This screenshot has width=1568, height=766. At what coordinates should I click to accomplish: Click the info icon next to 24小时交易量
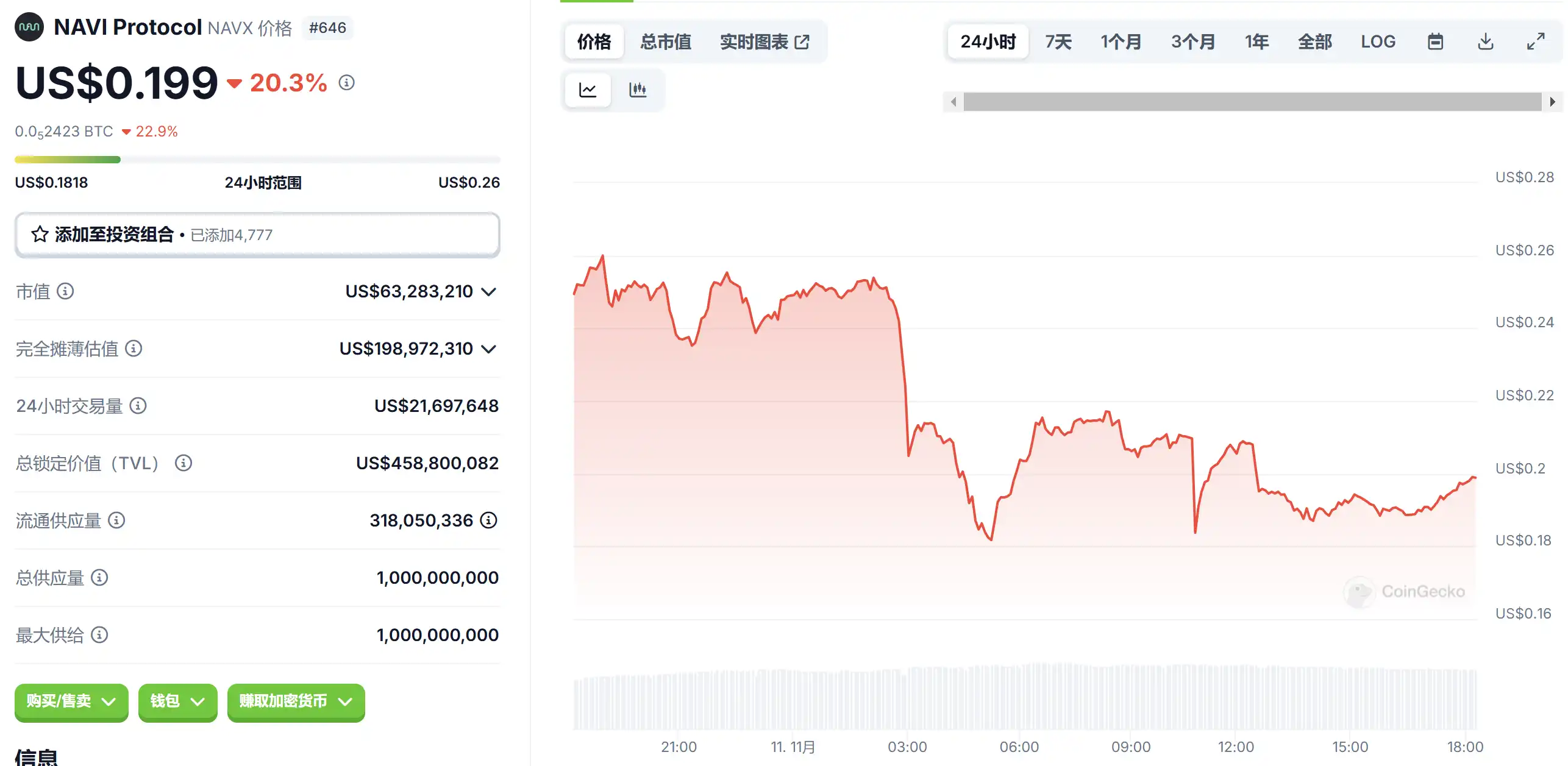point(138,406)
